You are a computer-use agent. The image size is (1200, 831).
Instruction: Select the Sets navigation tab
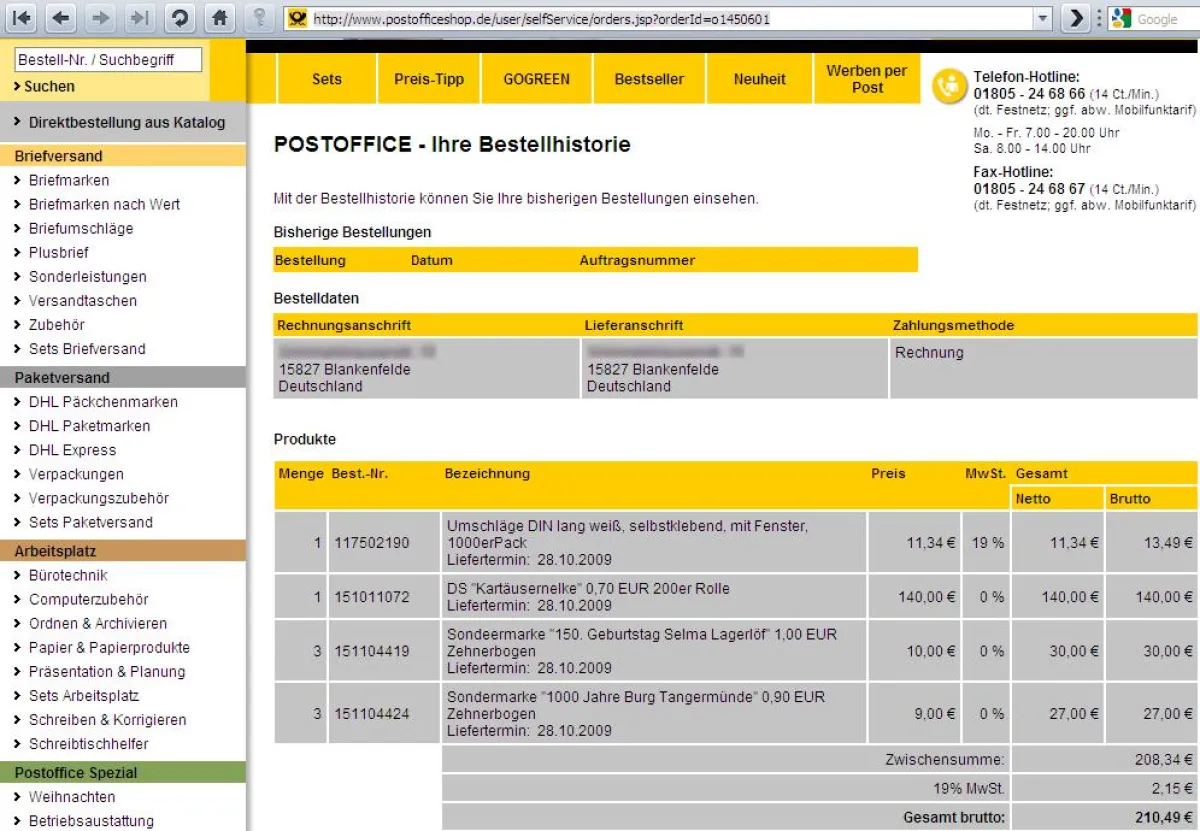click(x=326, y=80)
